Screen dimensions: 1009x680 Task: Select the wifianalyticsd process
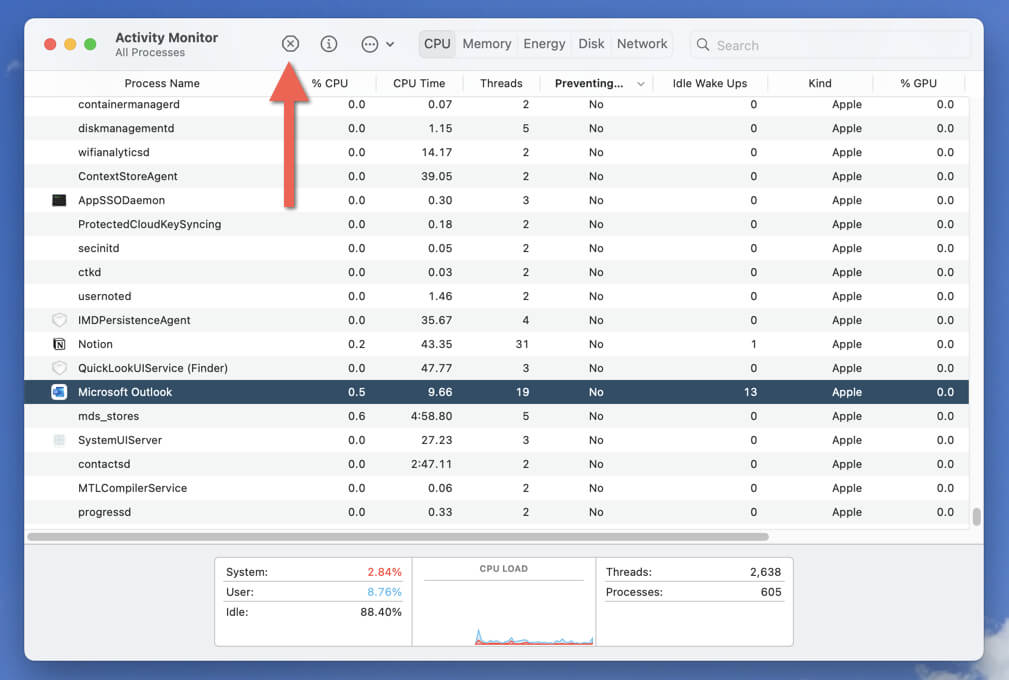[496, 152]
